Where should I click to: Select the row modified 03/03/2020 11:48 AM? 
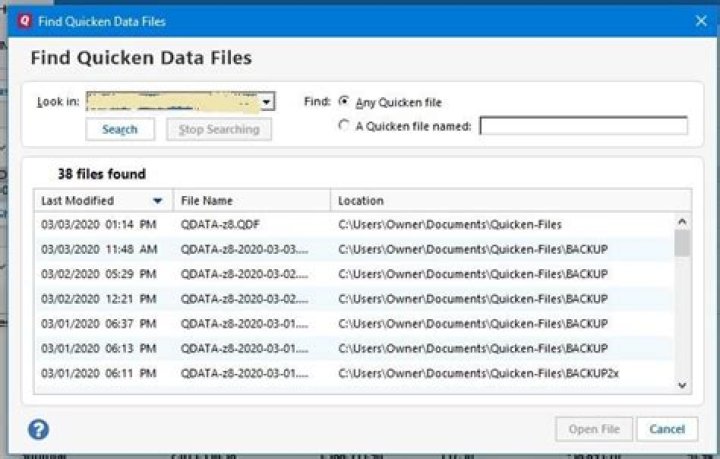[354, 249]
